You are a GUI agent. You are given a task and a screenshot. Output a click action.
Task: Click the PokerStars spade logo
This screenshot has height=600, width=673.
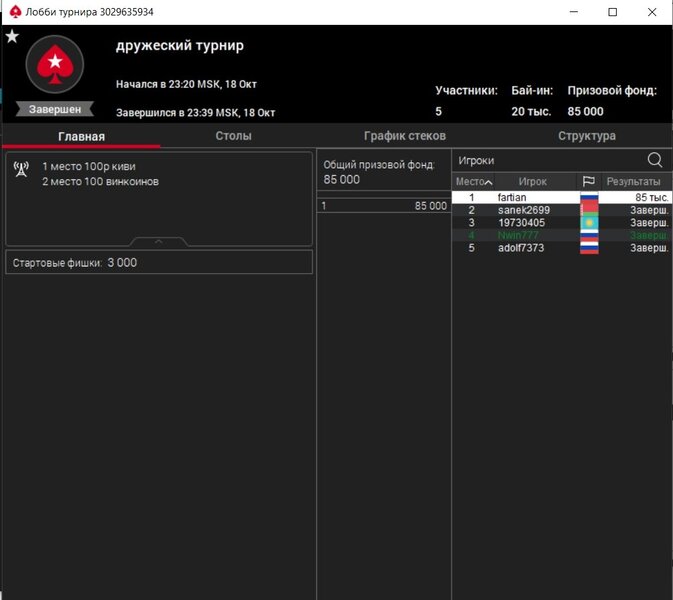[x=54, y=65]
